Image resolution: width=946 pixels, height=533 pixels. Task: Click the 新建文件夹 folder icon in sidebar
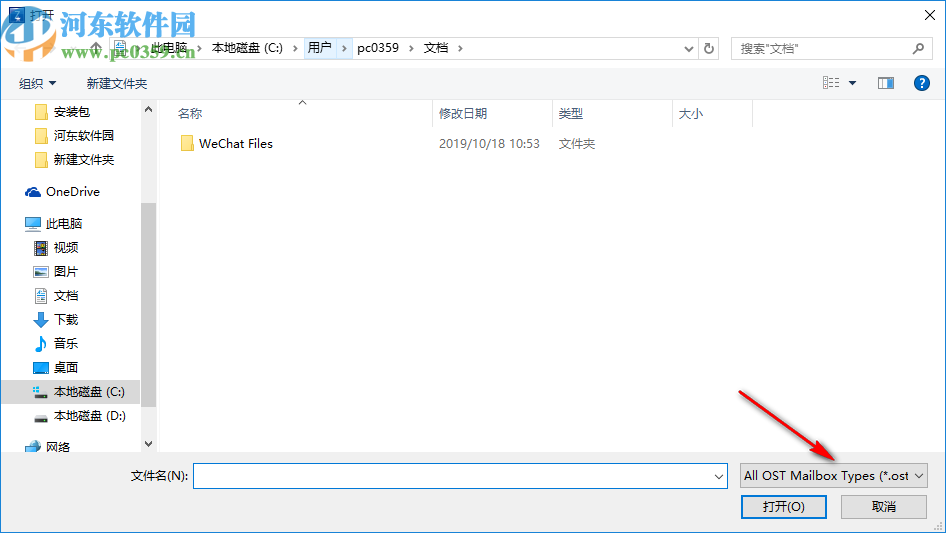point(41,160)
